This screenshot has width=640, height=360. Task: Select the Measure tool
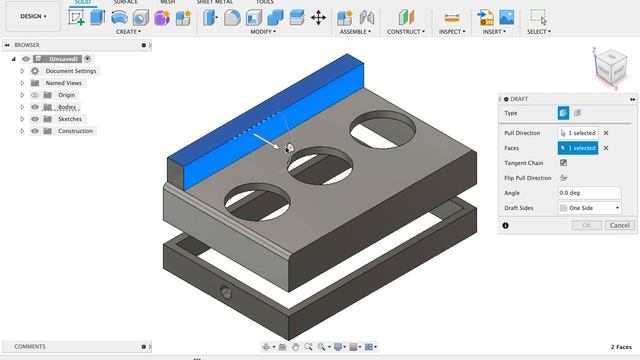click(452, 18)
